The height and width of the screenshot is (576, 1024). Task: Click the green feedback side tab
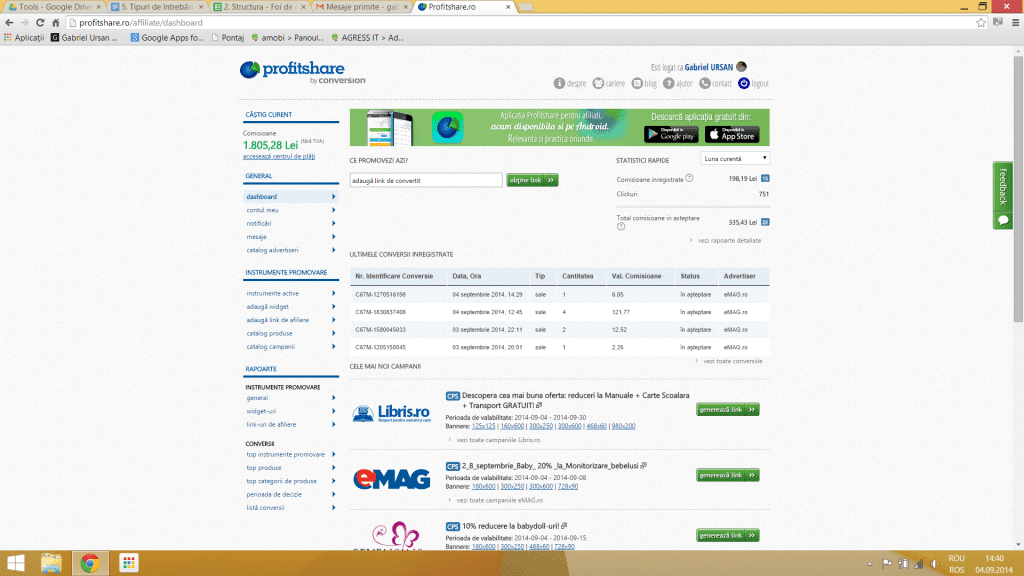1003,195
